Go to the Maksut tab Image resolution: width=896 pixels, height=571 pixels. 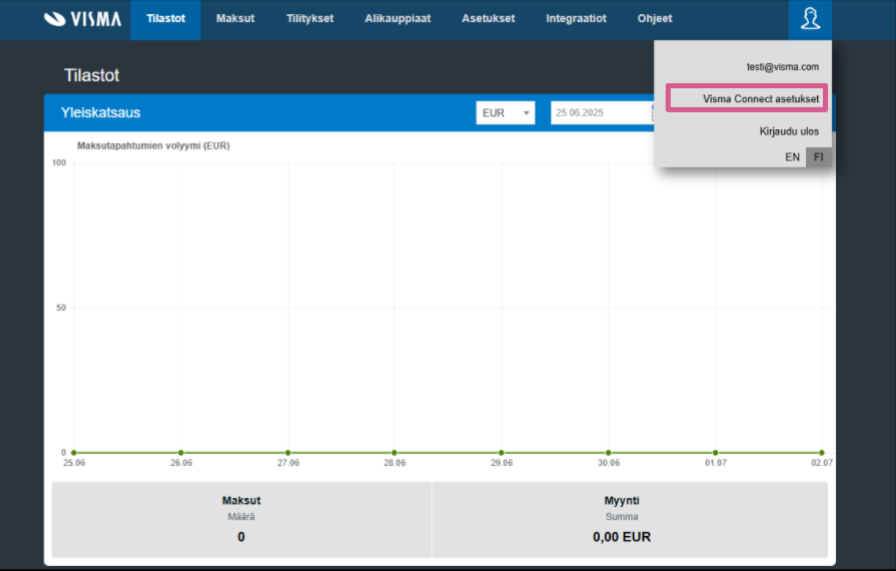[x=235, y=19]
